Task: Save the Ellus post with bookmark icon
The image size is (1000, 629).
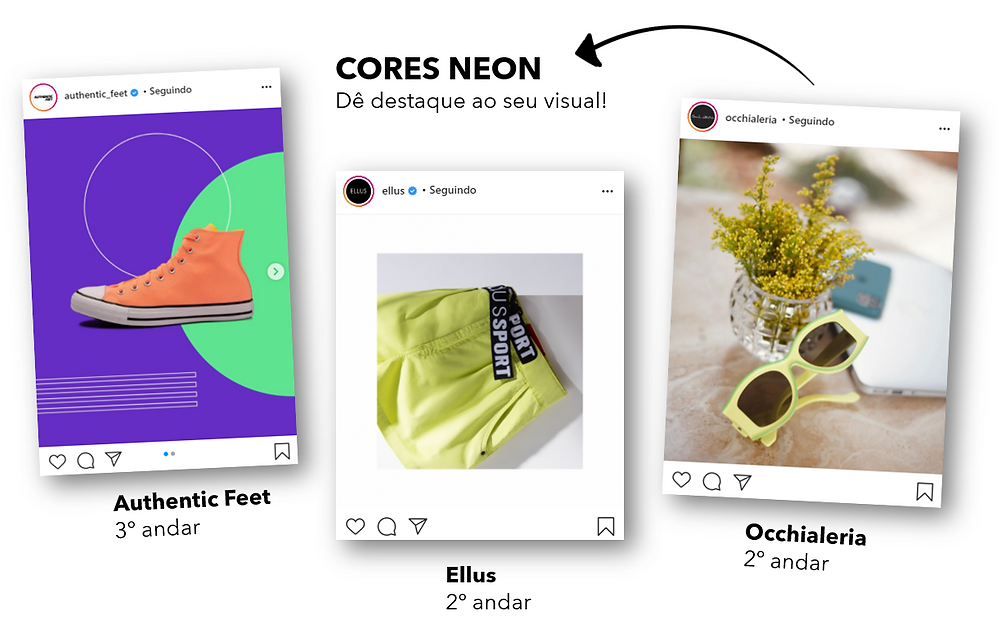Action: coord(605,526)
